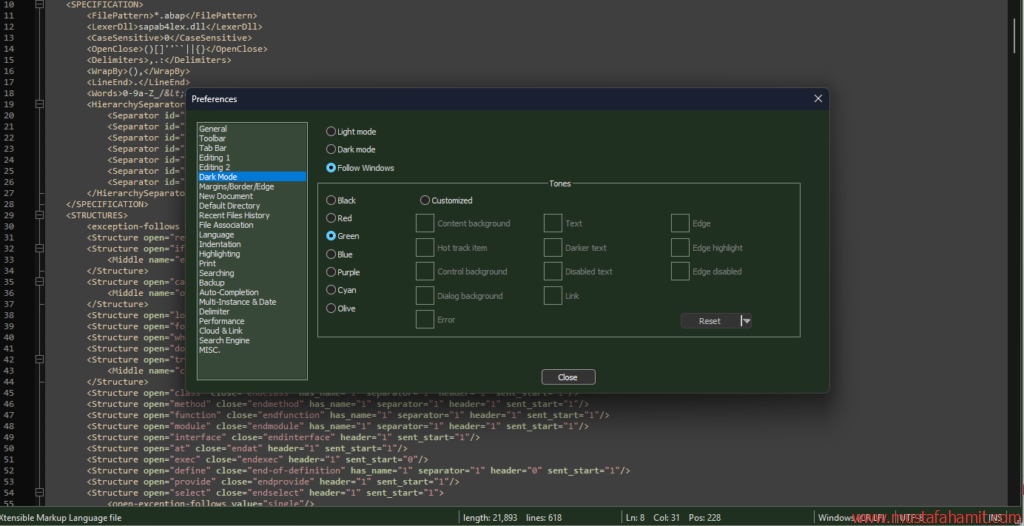Viewport: 1024px width, 526px height.
Task: Pick the Olive tone radio button
Action: [x=332, y=309]
